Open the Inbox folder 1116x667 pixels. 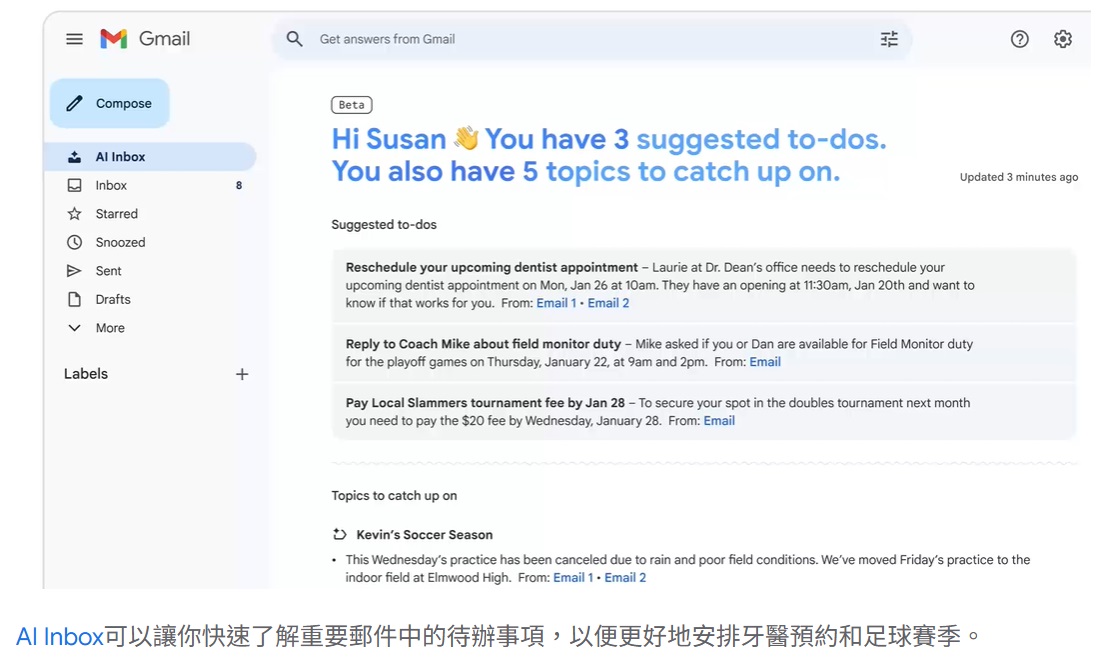coord(111,185)
